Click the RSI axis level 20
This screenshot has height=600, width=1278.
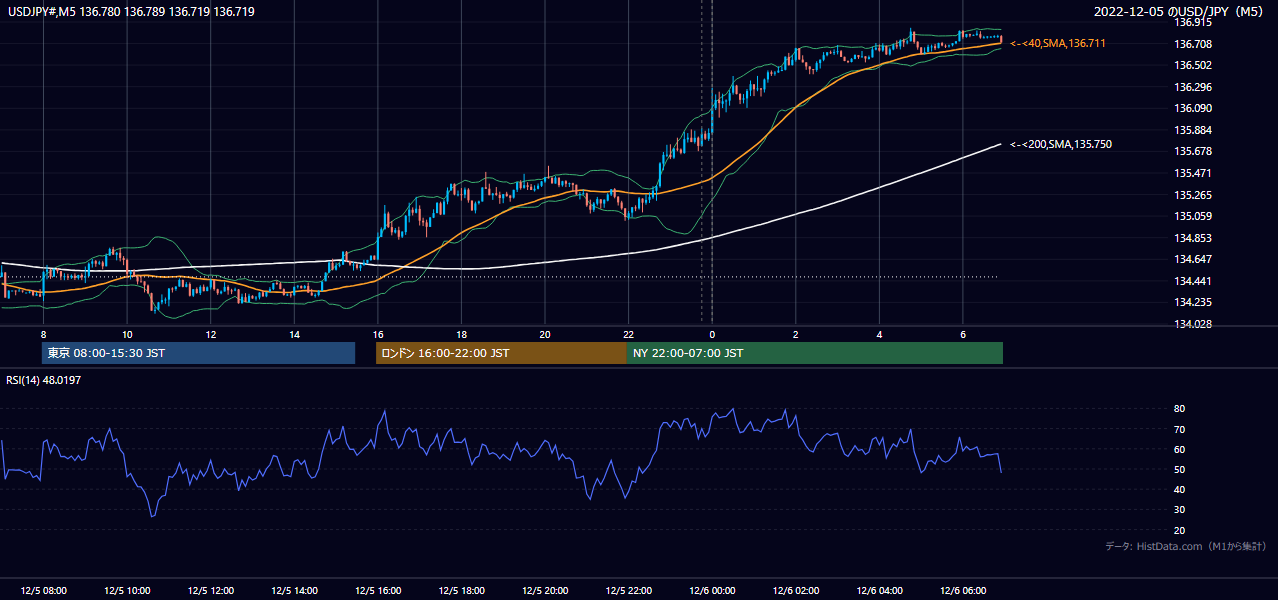coord(1180,530)
